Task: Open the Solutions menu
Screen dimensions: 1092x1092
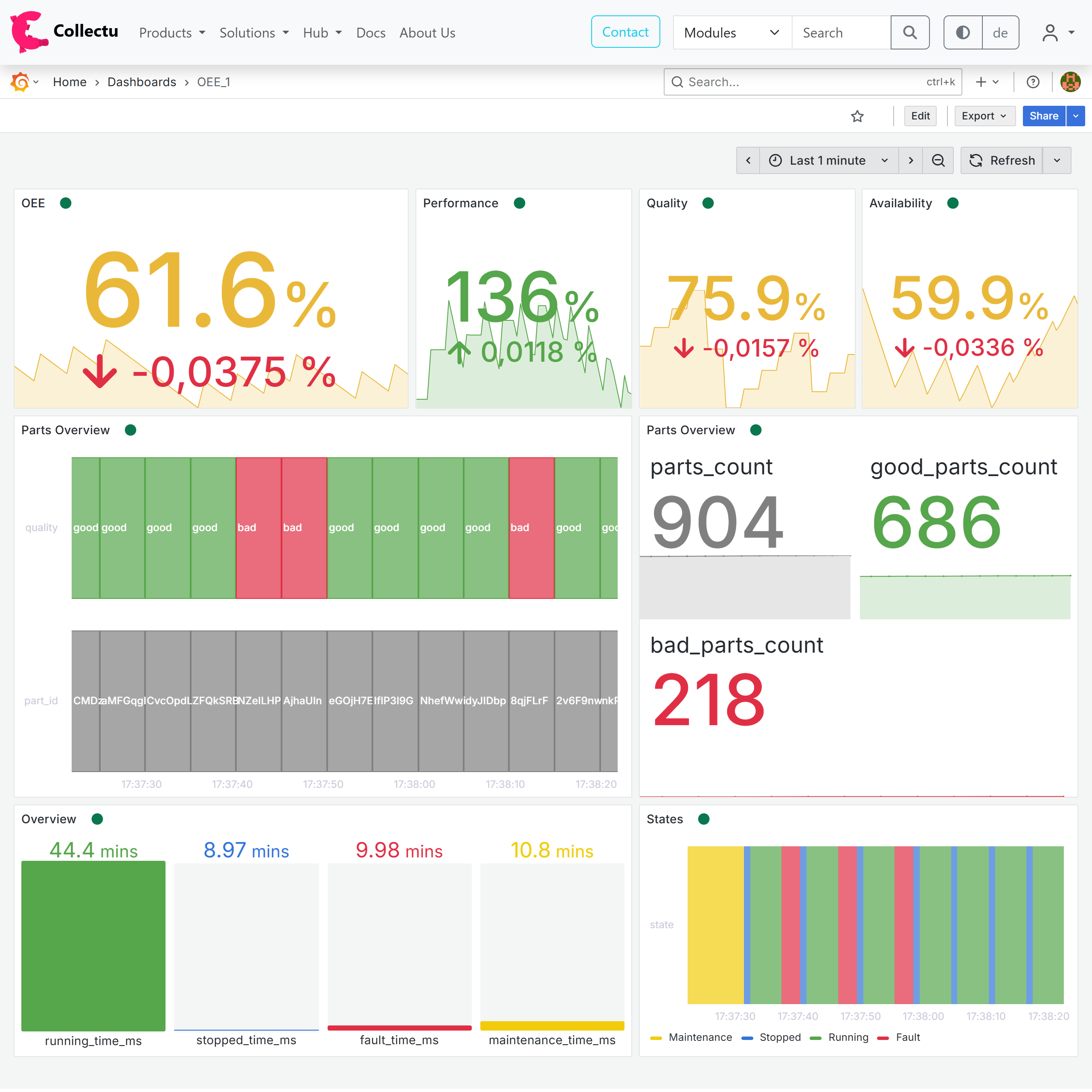Action: pyautogui.click(x=254, y=33)
